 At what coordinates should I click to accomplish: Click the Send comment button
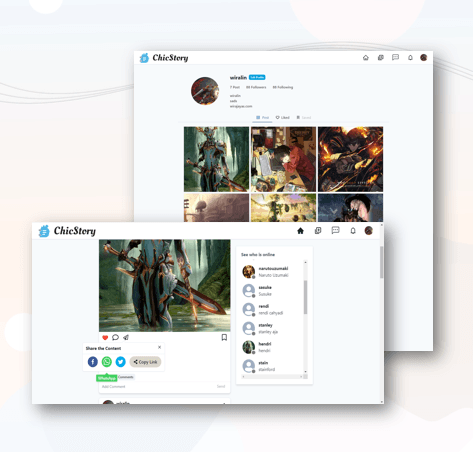pyautogui.click(x=221, y=387)
